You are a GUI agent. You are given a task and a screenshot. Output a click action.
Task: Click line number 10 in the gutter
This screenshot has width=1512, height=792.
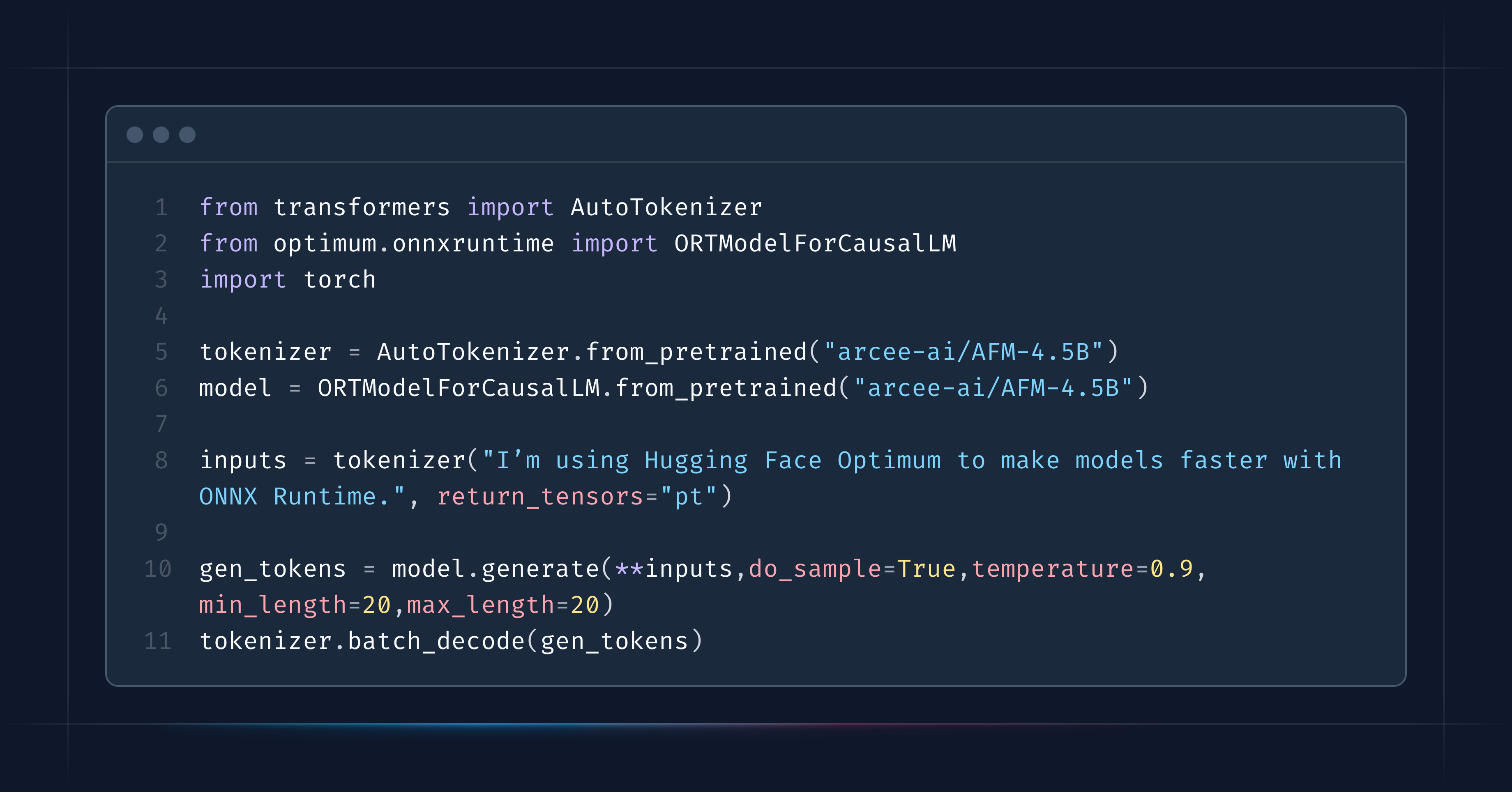158,569
